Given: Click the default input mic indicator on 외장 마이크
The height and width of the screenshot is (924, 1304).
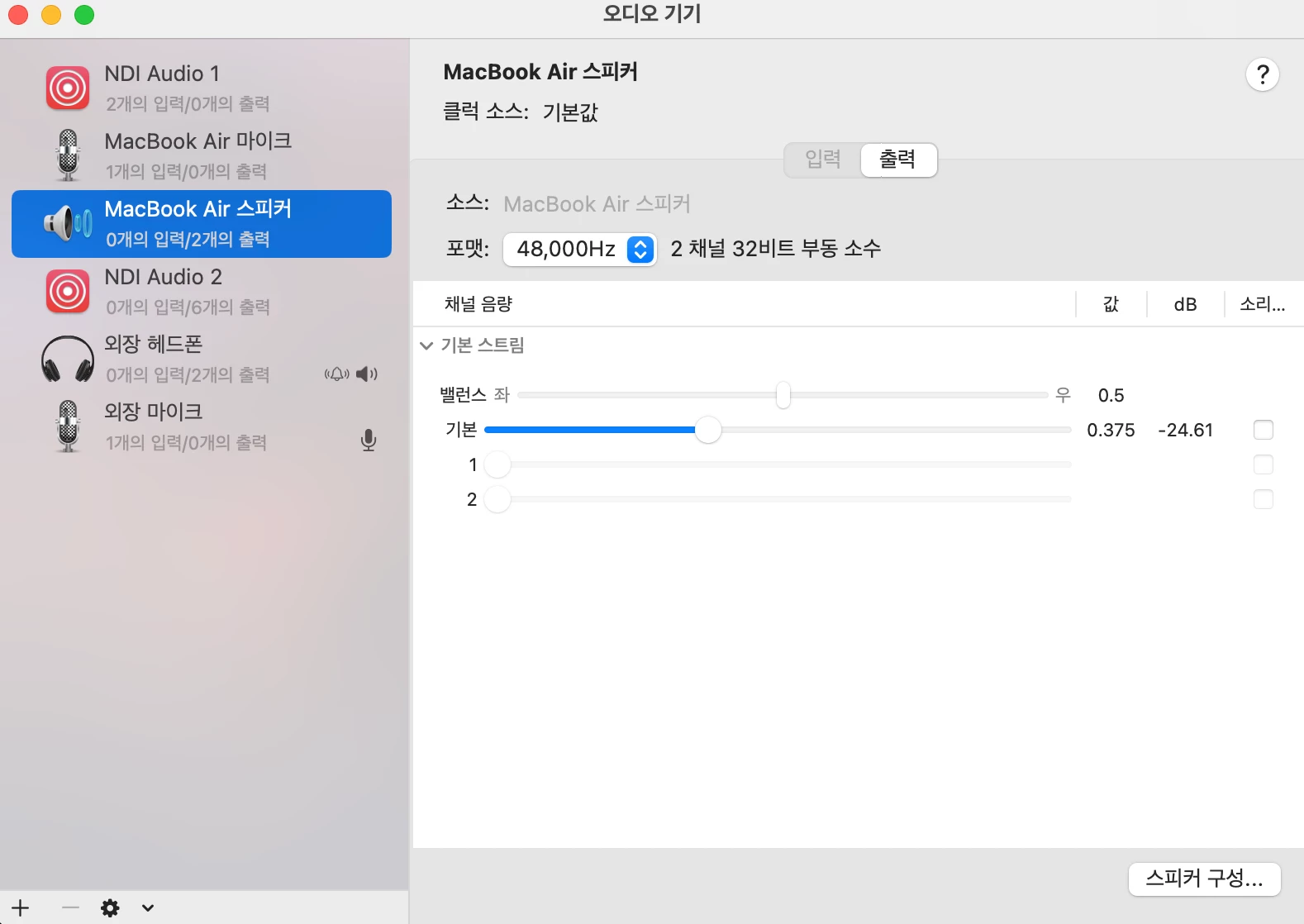Looking at the screenshot, I should (x=369, y=441).
